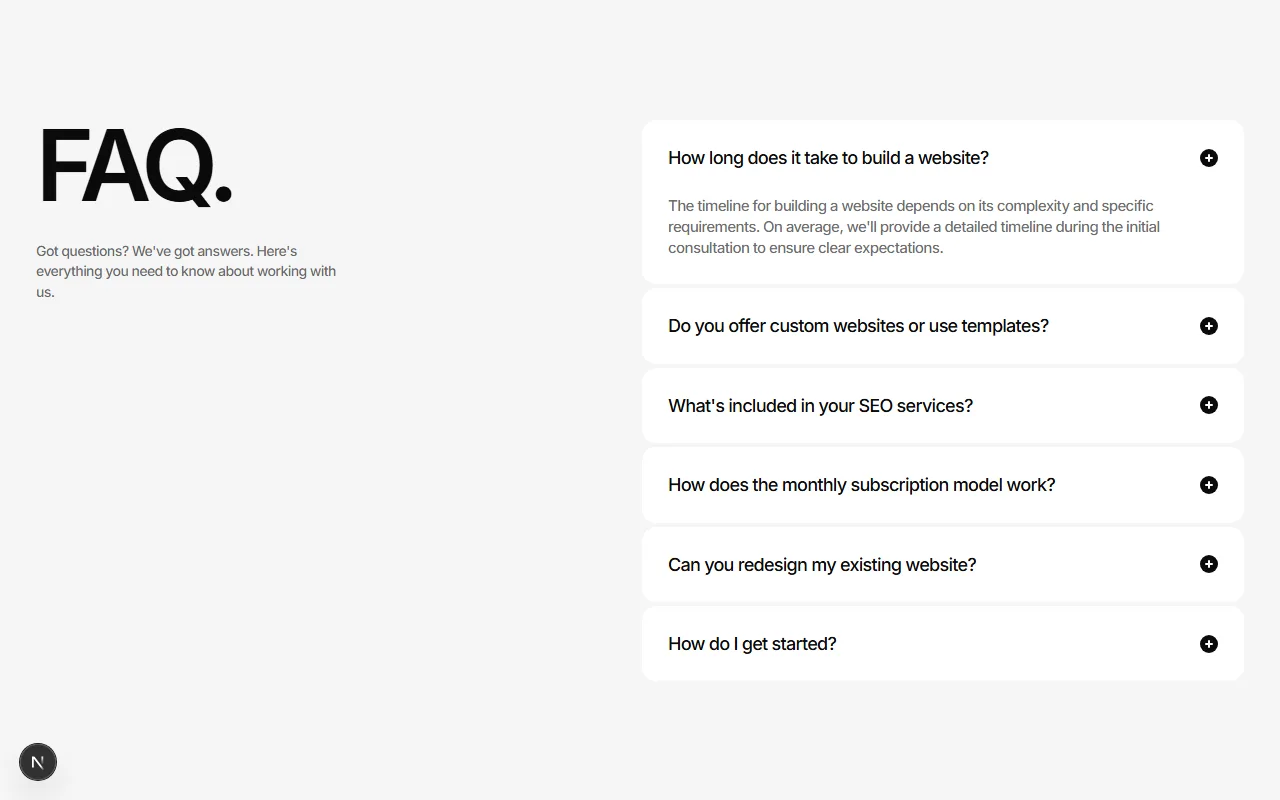1280x800 pixels.
Task: Click the website timeline answer text
Action: [914, 227]
